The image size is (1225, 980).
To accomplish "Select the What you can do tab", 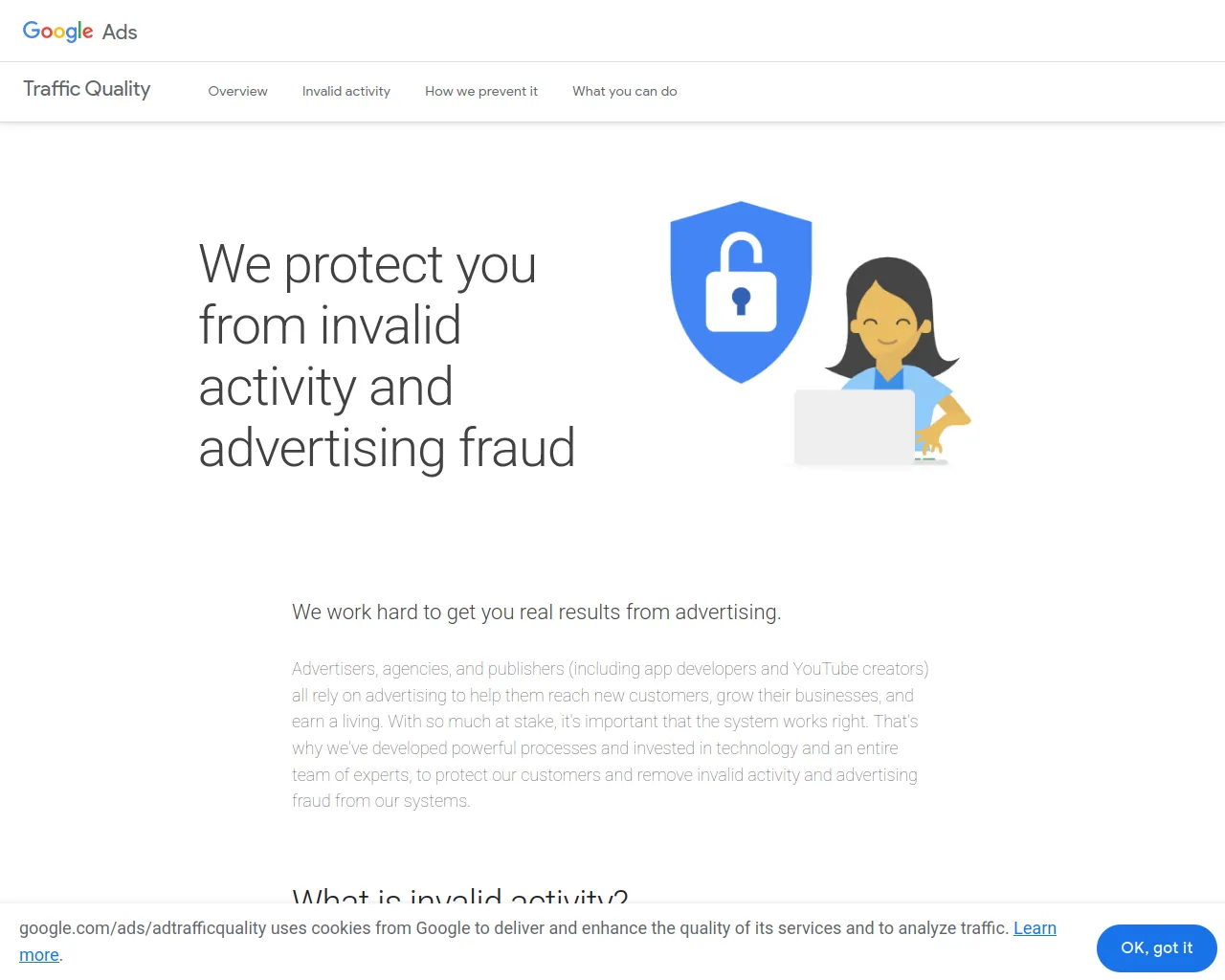I will point(625,92).
